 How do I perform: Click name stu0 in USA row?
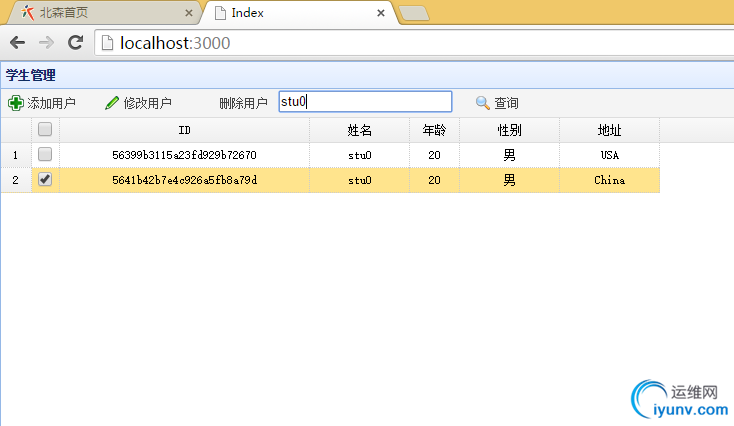pos(360,155)
